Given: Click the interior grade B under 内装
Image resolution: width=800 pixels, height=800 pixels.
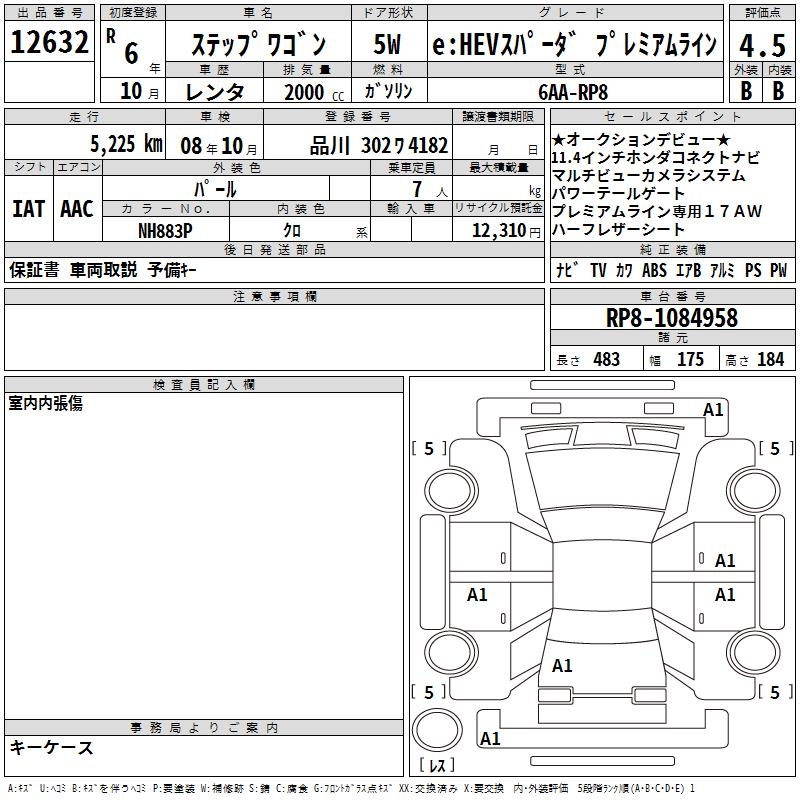Looking at the screenshot, I should pyautogui.click(x=778, y=91).
